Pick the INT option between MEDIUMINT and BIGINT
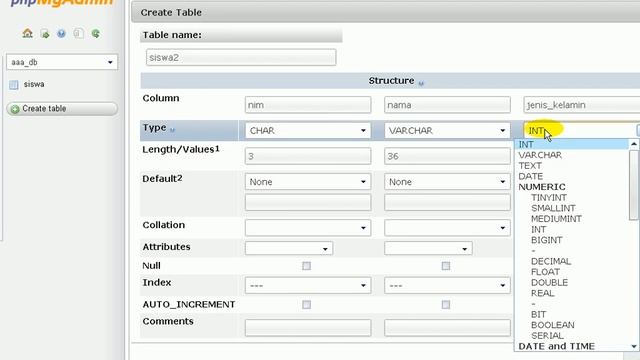This screenshot has width=640, height=360. coord(538,229)
